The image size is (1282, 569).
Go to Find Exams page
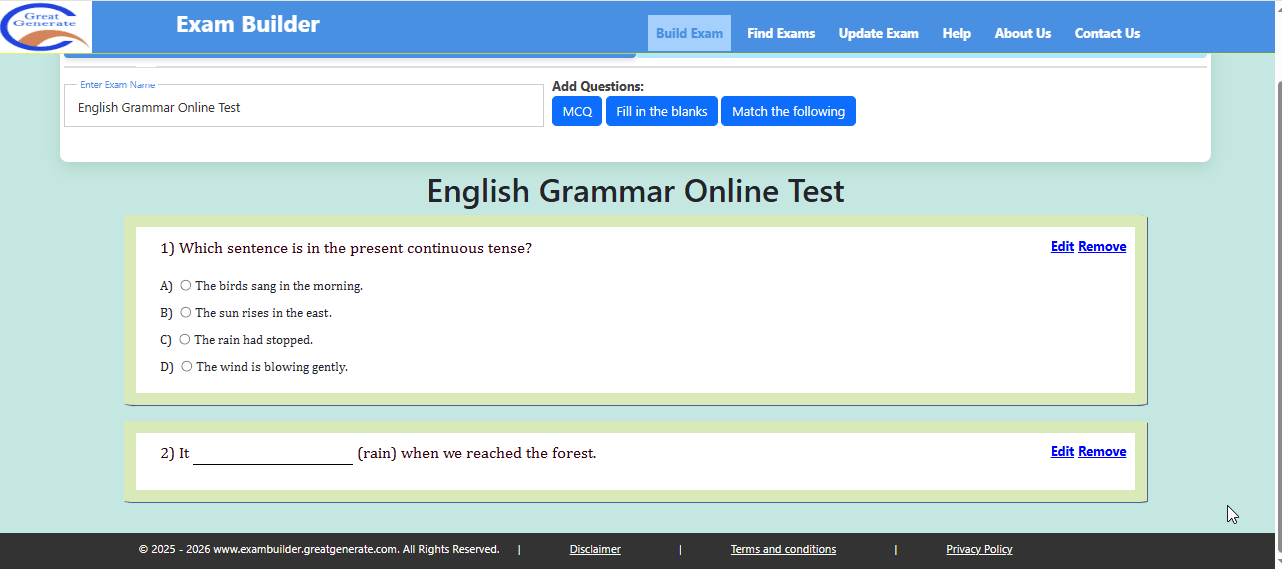(781, 33)
